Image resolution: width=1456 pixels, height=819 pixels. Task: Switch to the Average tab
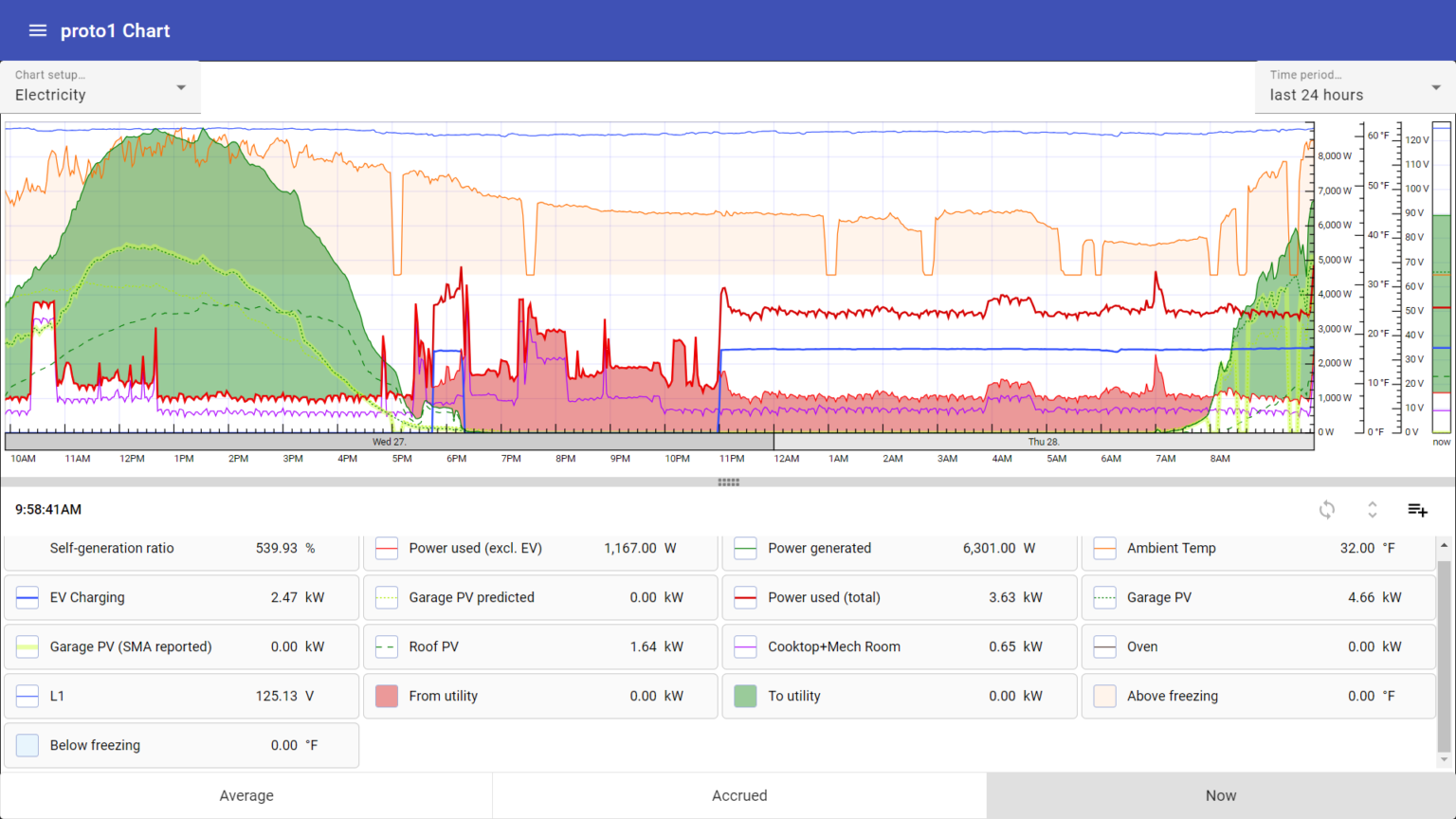coord(246,795)
